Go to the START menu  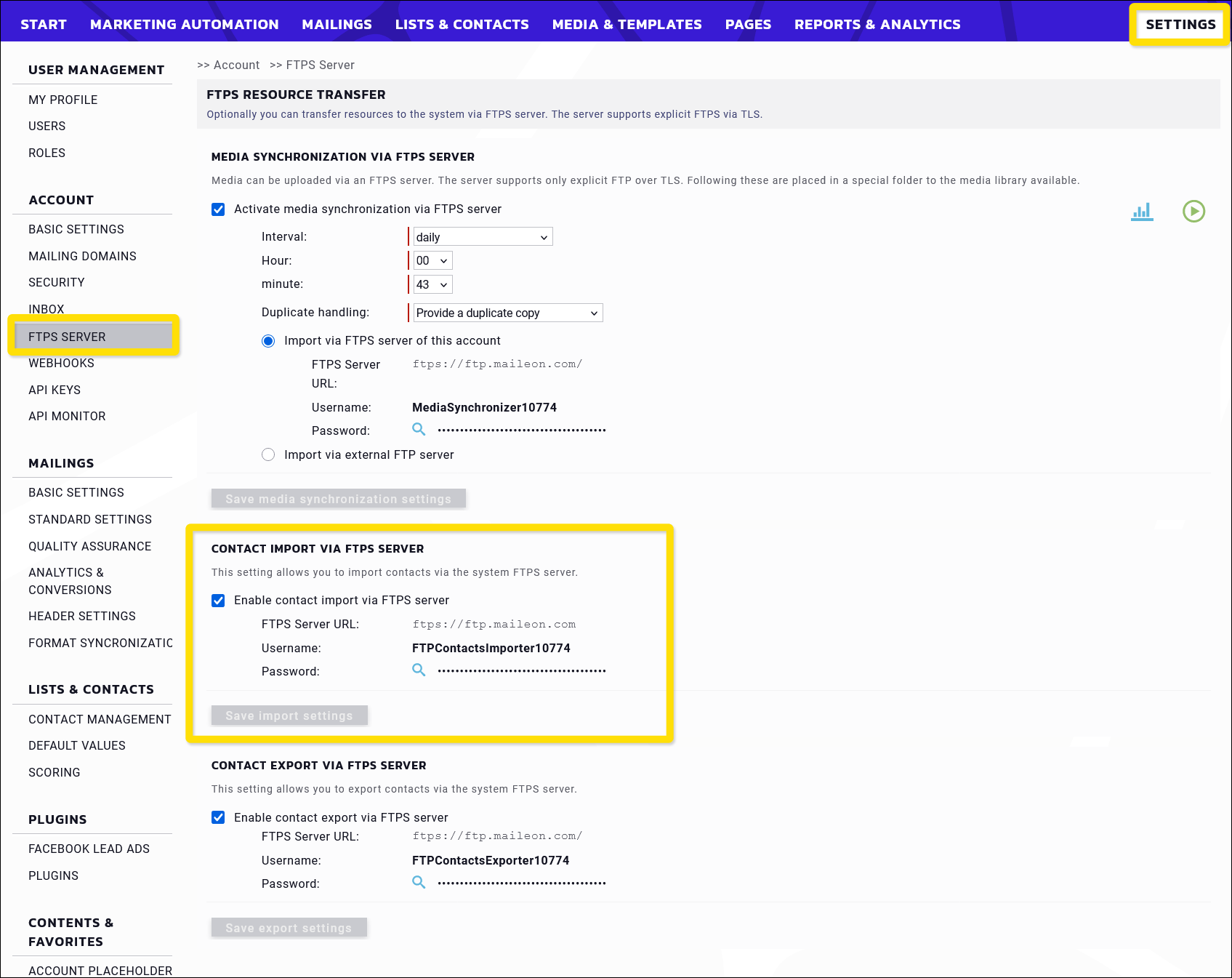tap(44, 24)
